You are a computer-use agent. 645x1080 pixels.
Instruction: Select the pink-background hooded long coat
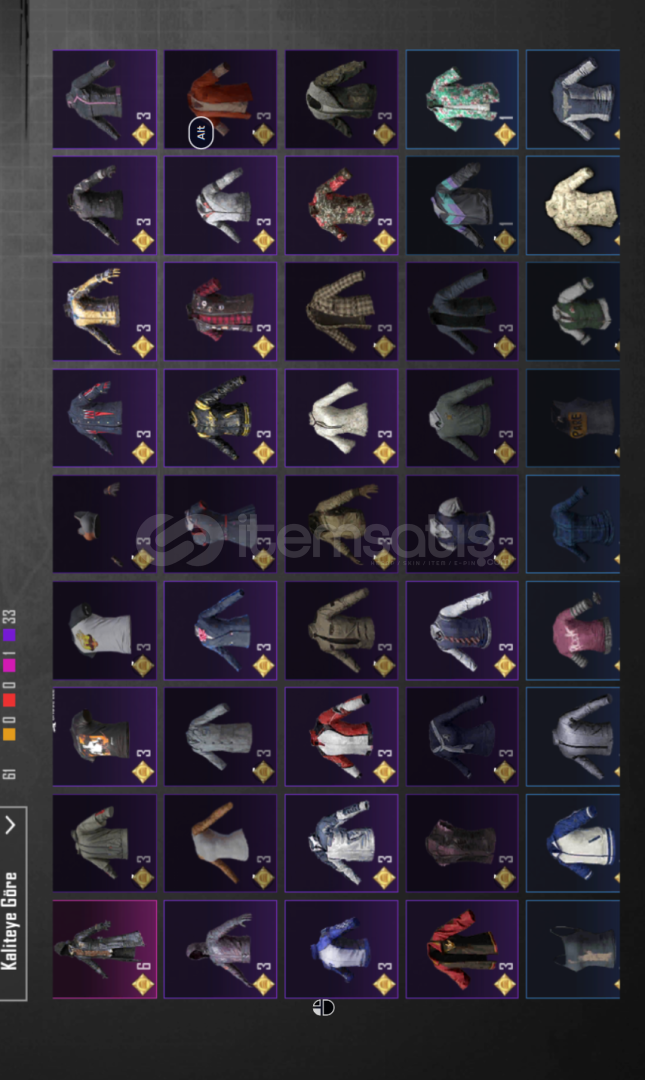105,949
